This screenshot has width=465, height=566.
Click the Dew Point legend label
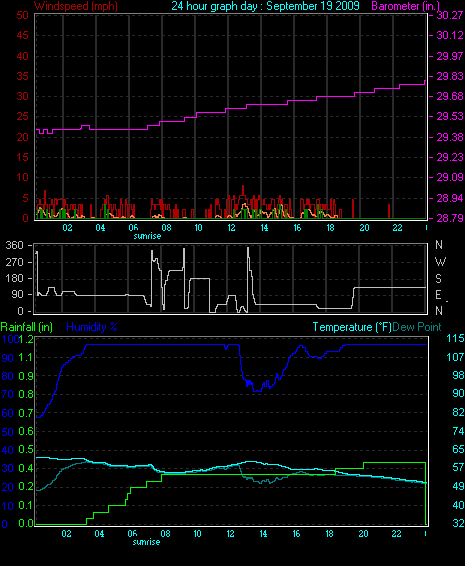pos(417,327)
